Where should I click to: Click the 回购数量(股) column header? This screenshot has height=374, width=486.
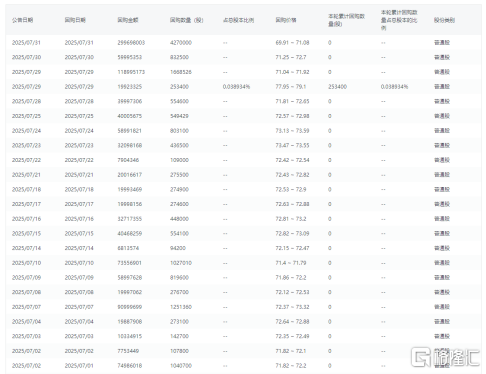186,20
